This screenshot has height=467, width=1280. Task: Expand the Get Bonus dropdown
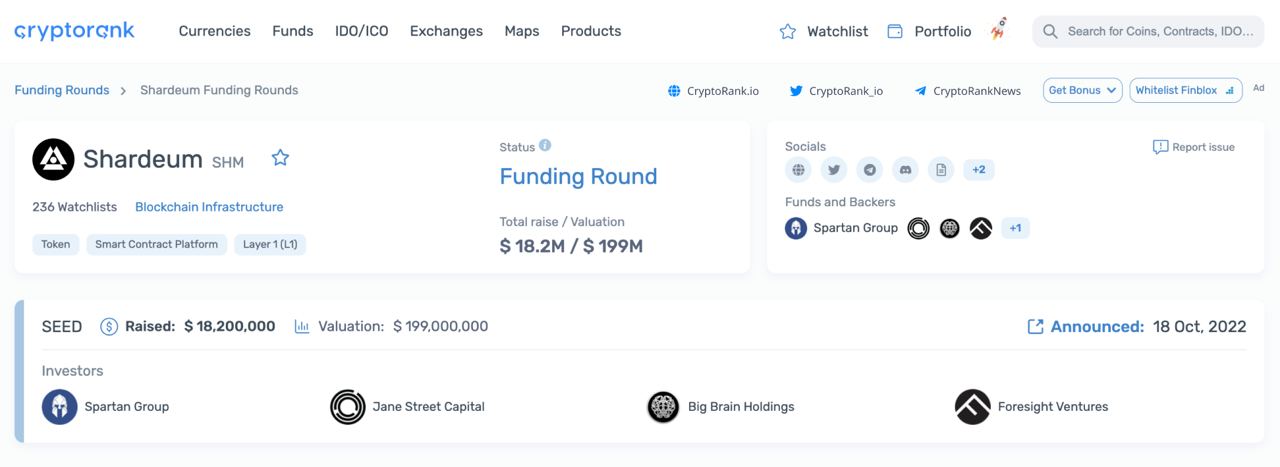[1082, 90]
